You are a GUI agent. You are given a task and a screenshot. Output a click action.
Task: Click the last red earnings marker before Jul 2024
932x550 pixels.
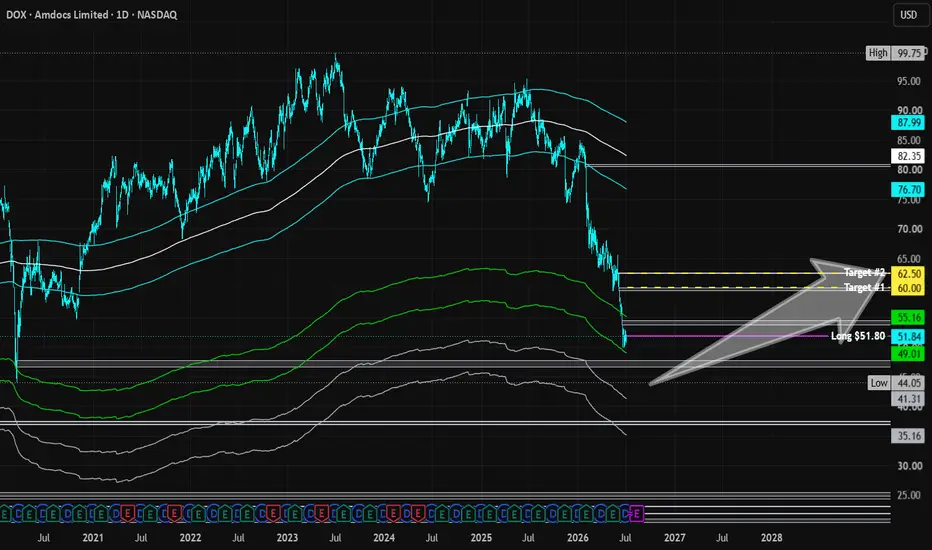tap(418, 513)
